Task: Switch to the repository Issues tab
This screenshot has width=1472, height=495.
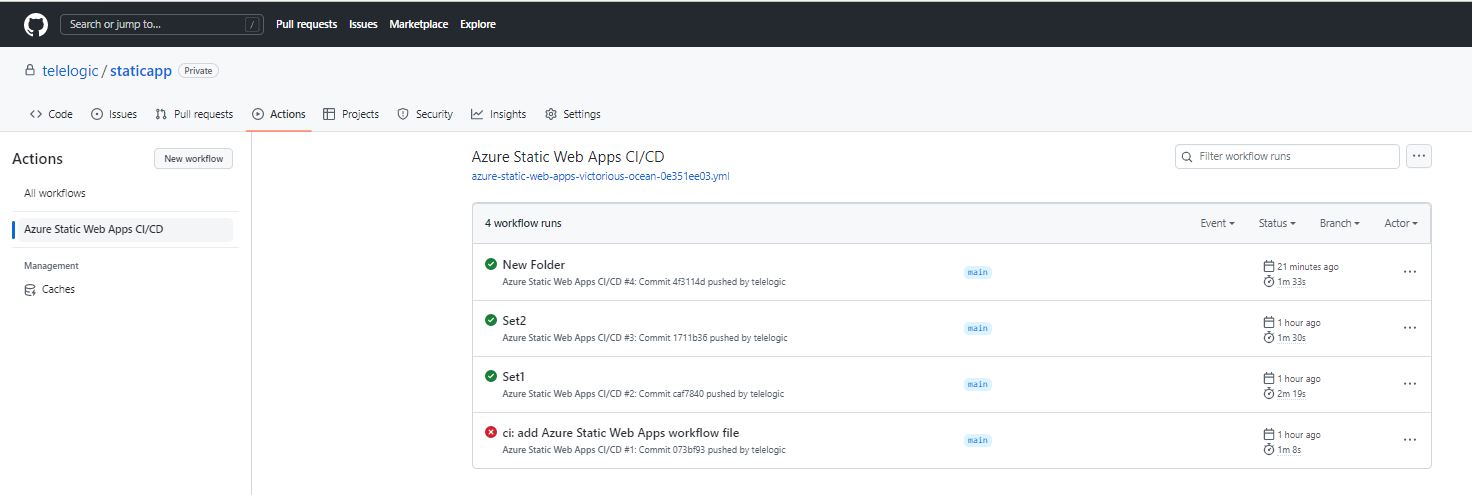Action: 114,114
